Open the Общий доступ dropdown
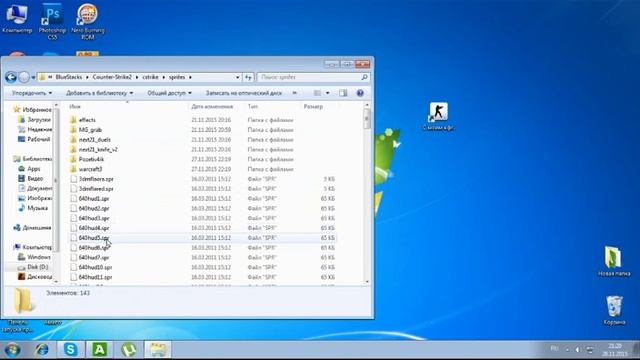 (169, 93)
